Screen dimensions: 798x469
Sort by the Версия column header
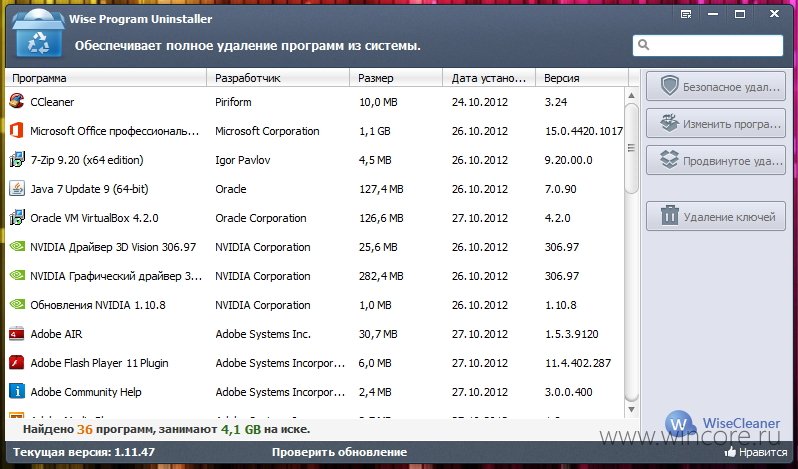(582, 78)
